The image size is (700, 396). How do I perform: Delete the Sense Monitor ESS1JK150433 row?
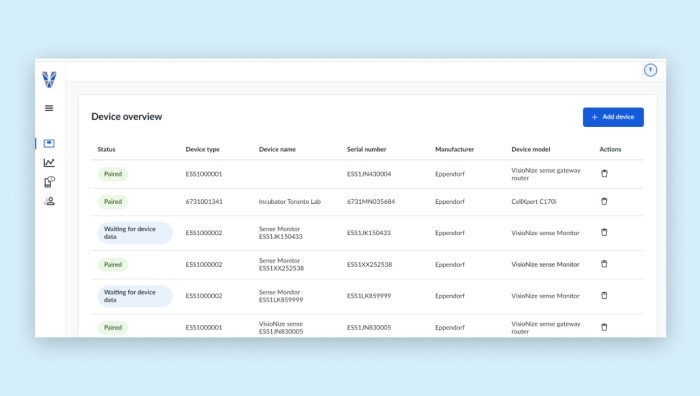(x=604, y=232)
